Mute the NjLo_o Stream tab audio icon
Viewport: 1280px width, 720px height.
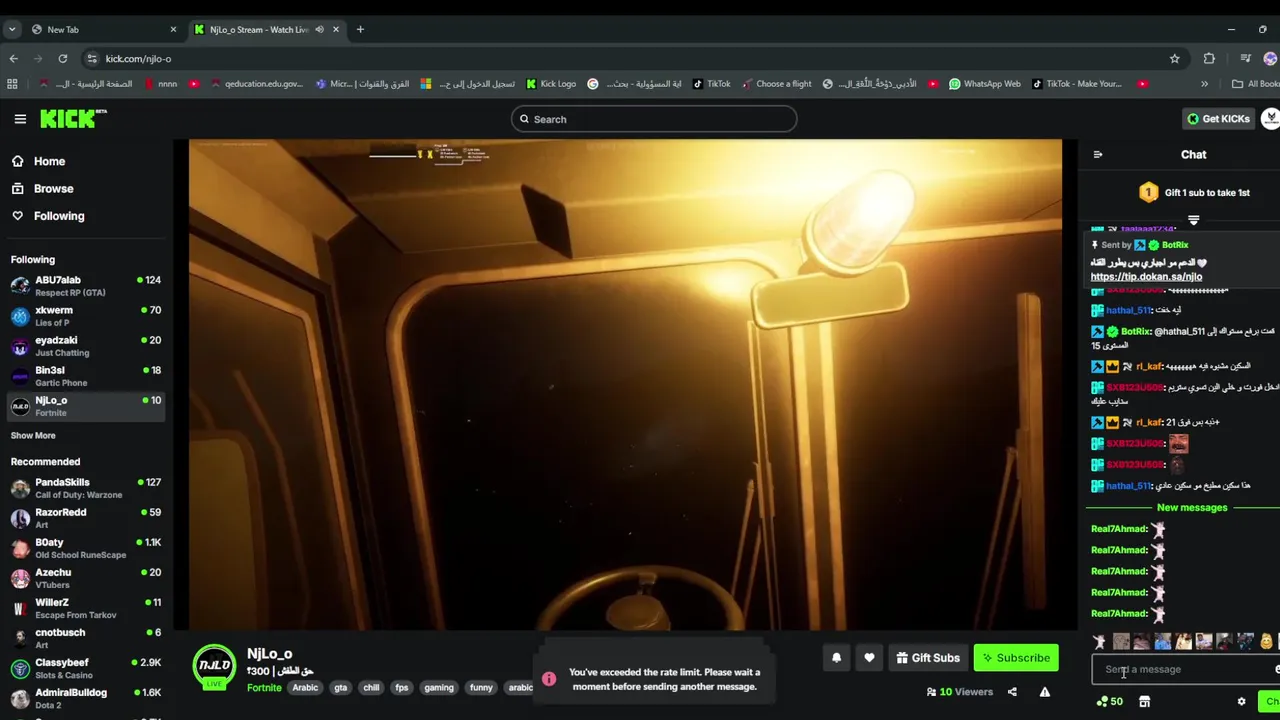click(319, 29)
